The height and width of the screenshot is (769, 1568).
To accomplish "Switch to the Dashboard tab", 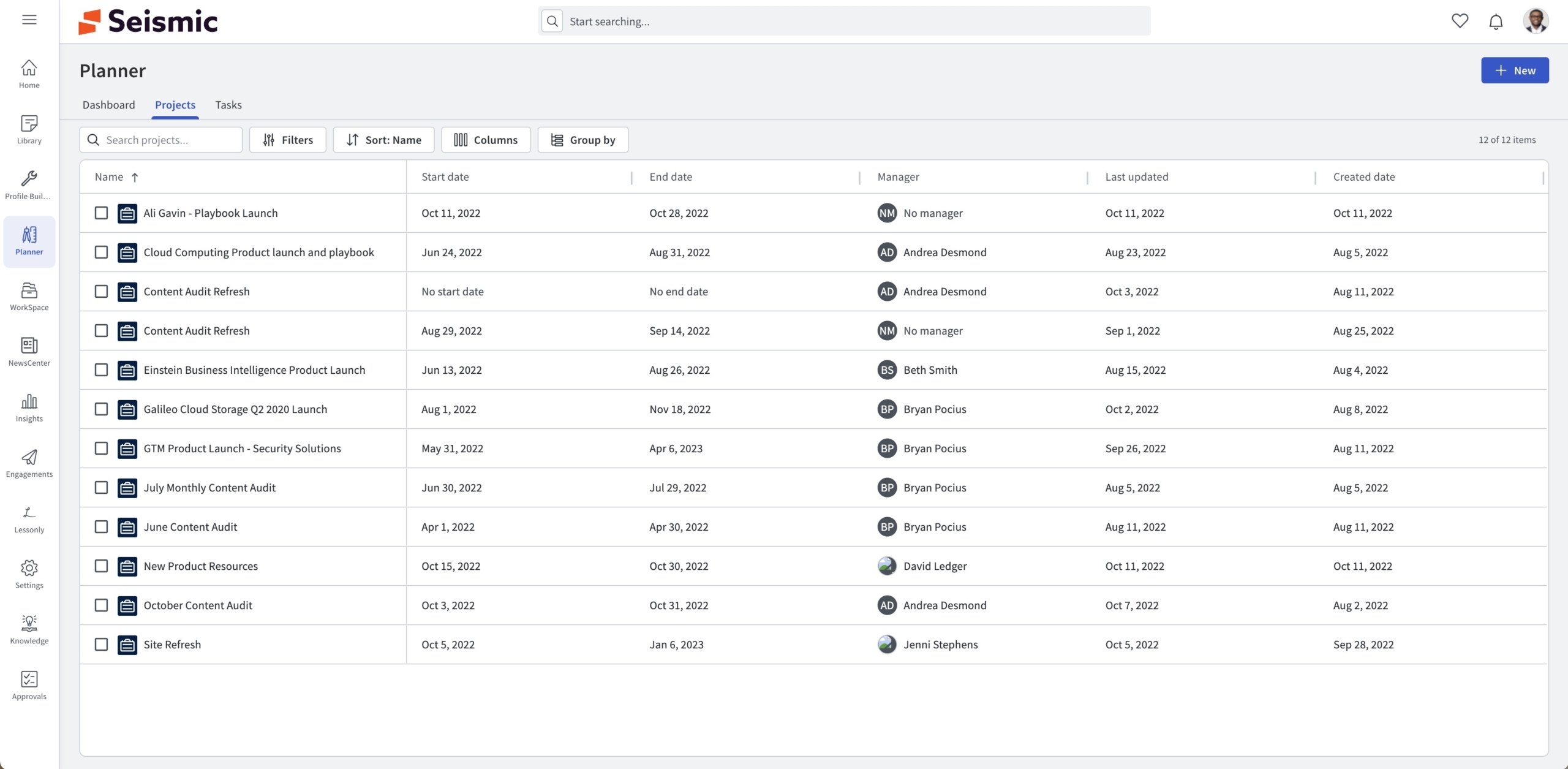I will pyautogui.click(x=108, y=105).
